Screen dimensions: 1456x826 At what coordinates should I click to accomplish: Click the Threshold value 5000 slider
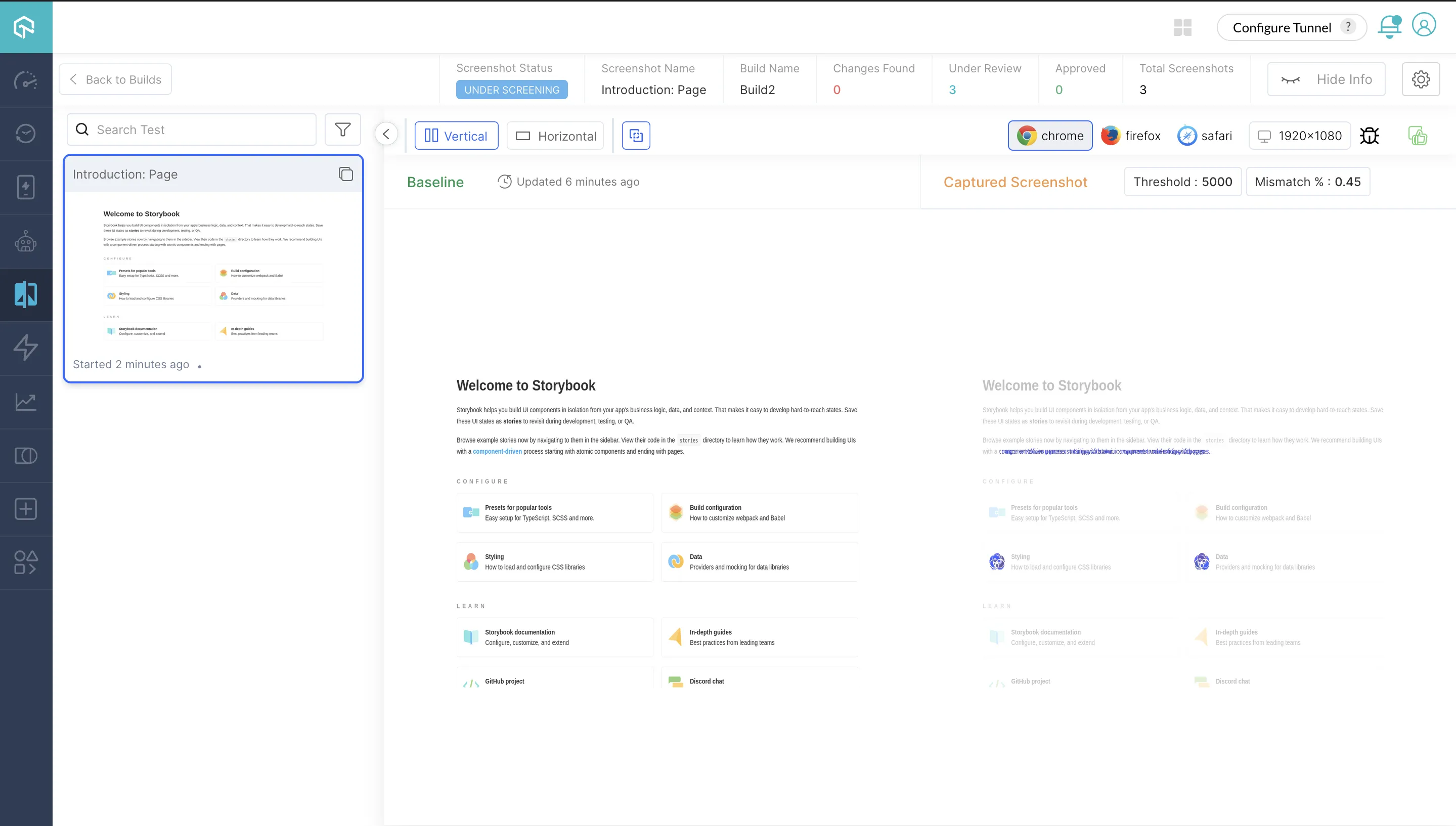(1183, 182)
